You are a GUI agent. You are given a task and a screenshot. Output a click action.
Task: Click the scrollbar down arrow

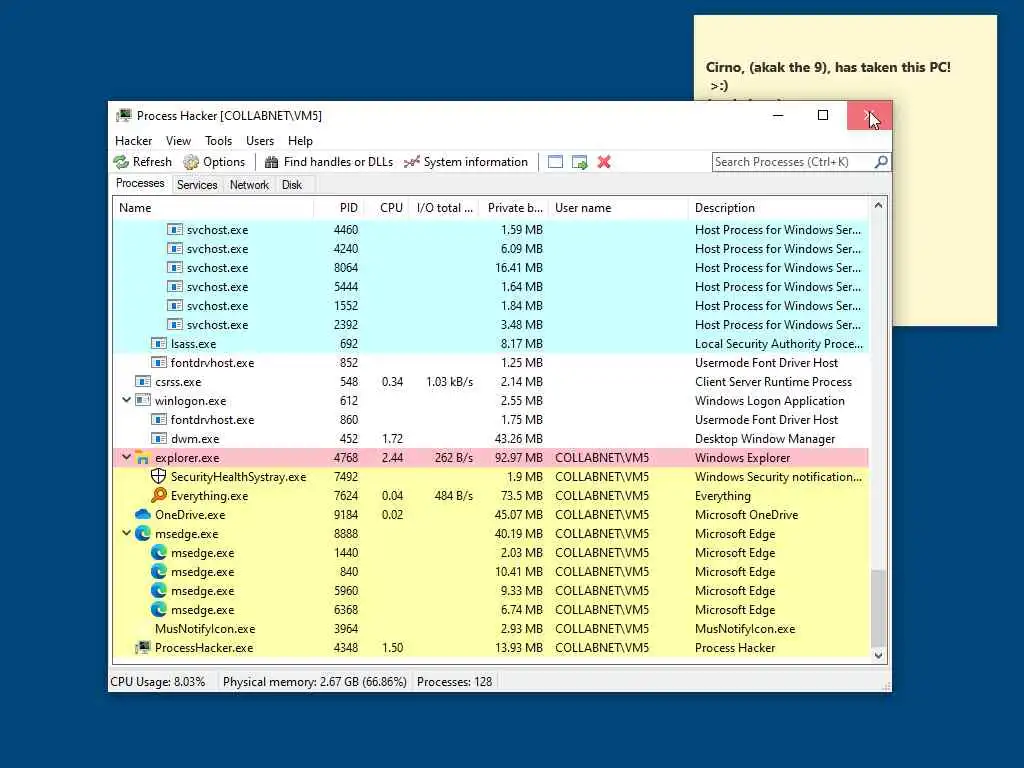[878, 656]
